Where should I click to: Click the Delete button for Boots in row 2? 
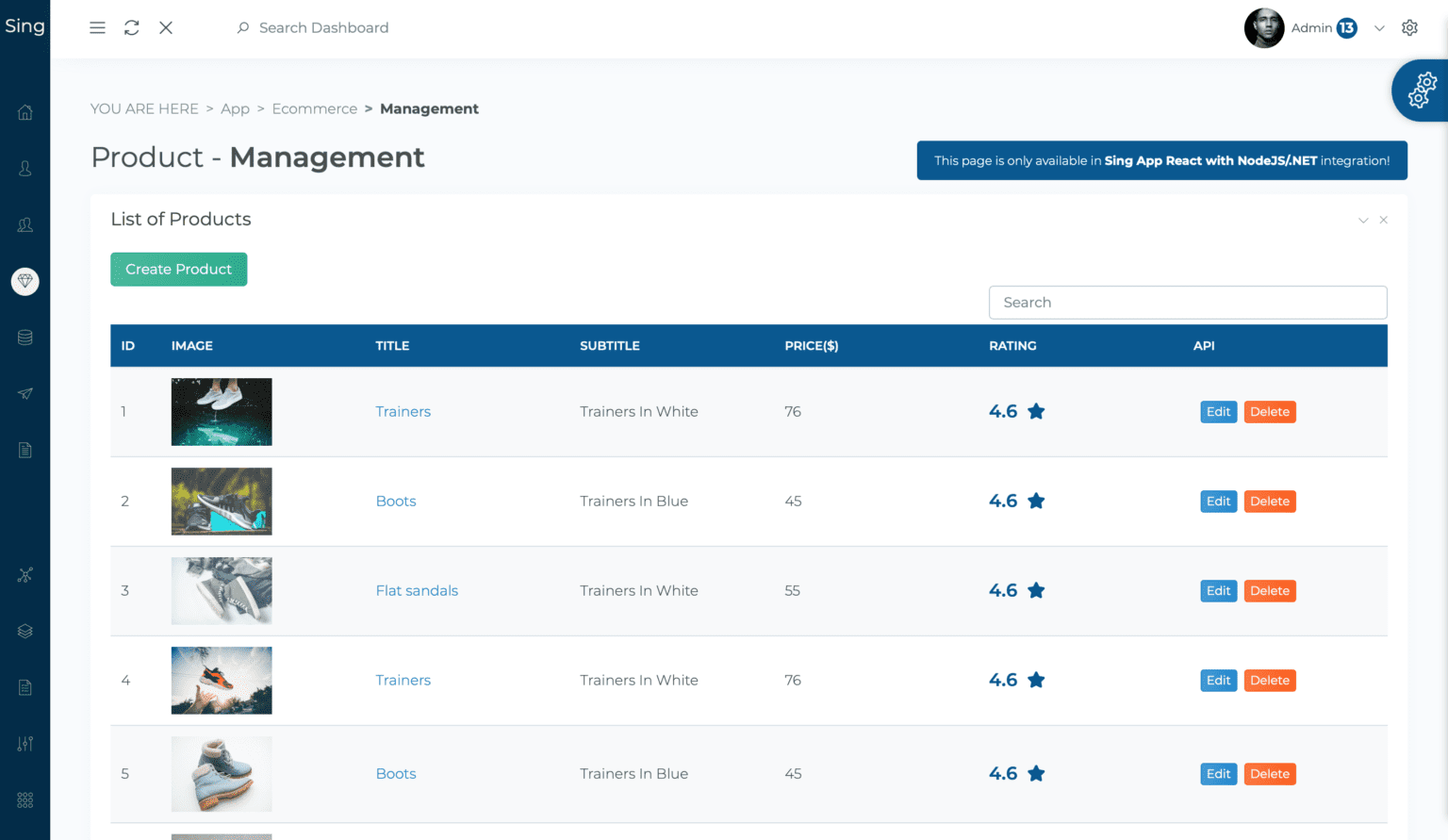1270,501
